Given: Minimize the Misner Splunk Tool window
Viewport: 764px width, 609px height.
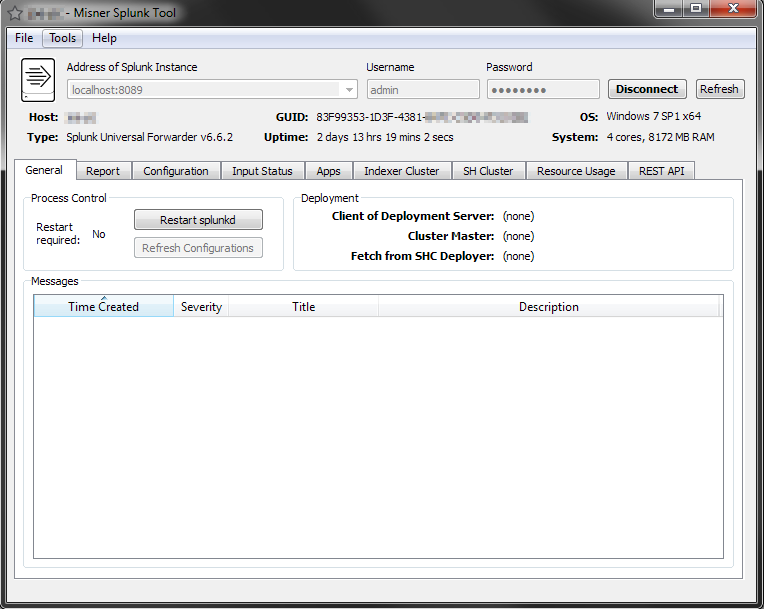Looking at the screenshot, I should click(x=668, y=9).
